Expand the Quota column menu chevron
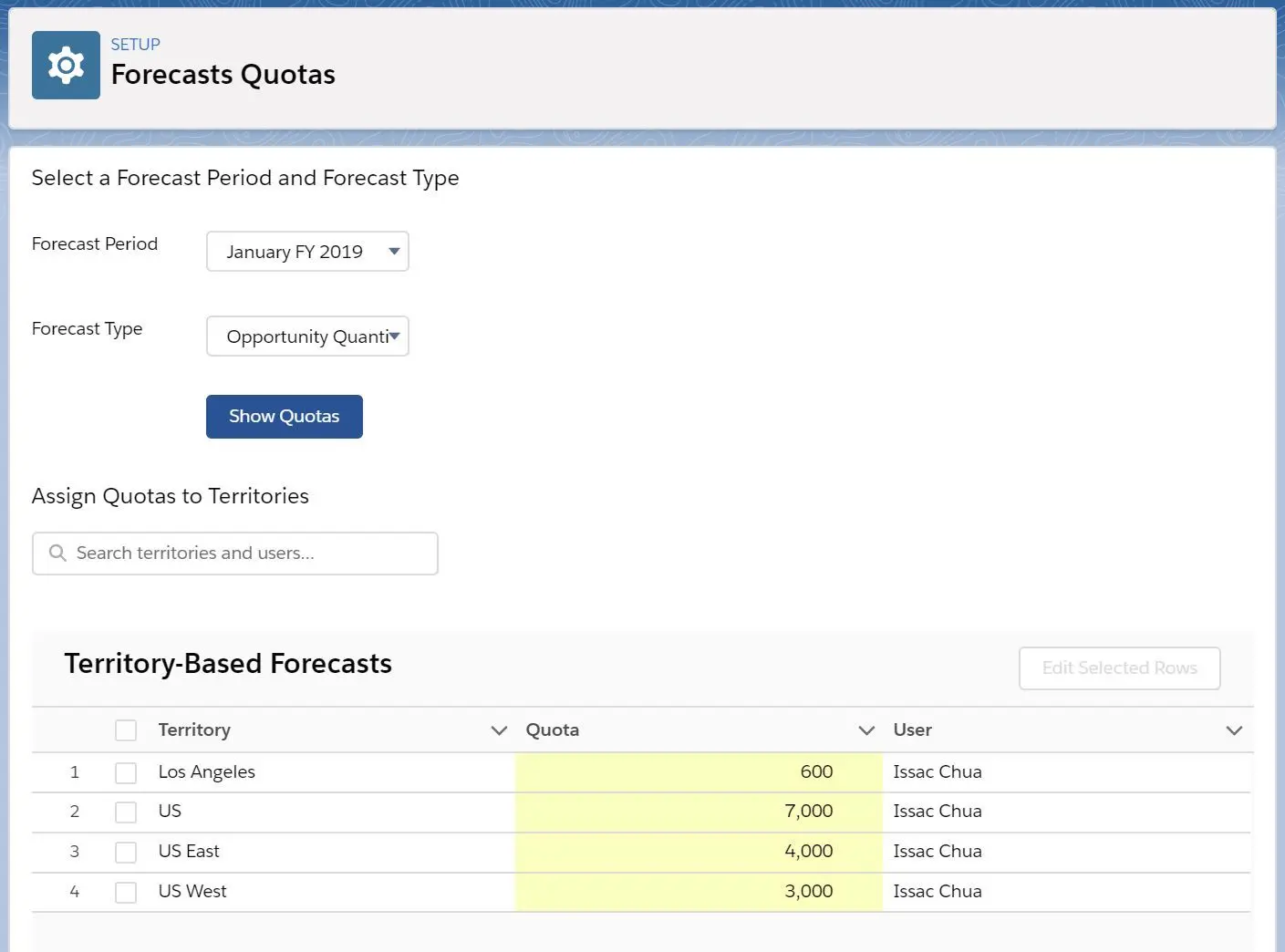Image resolution: width=1285 pixels, height=952 pixels. tap(866, 730)
